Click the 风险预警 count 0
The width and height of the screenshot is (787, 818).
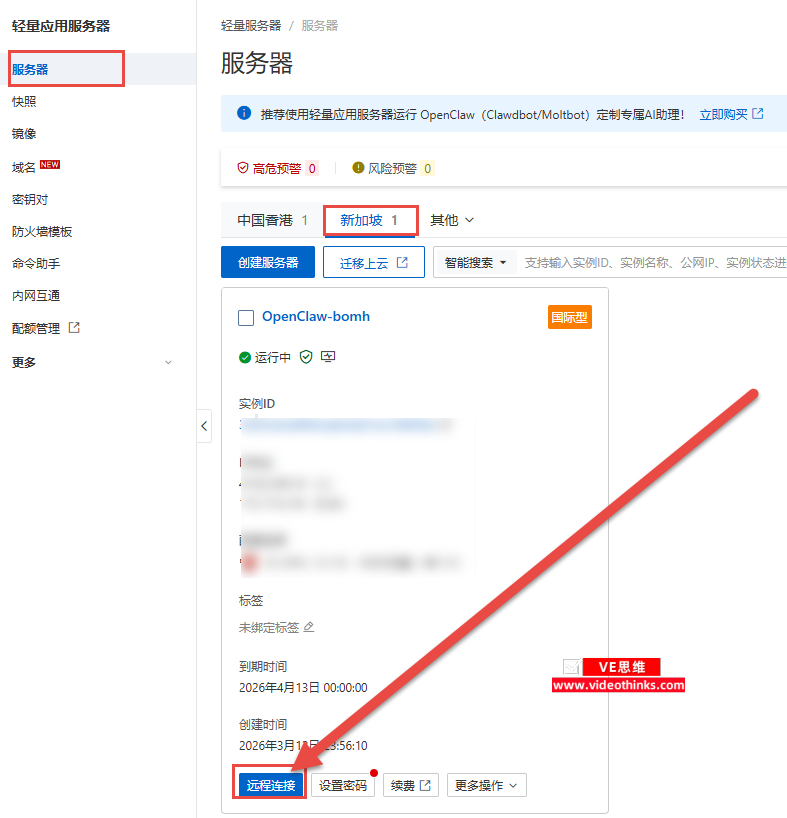(x=428, y=169)
